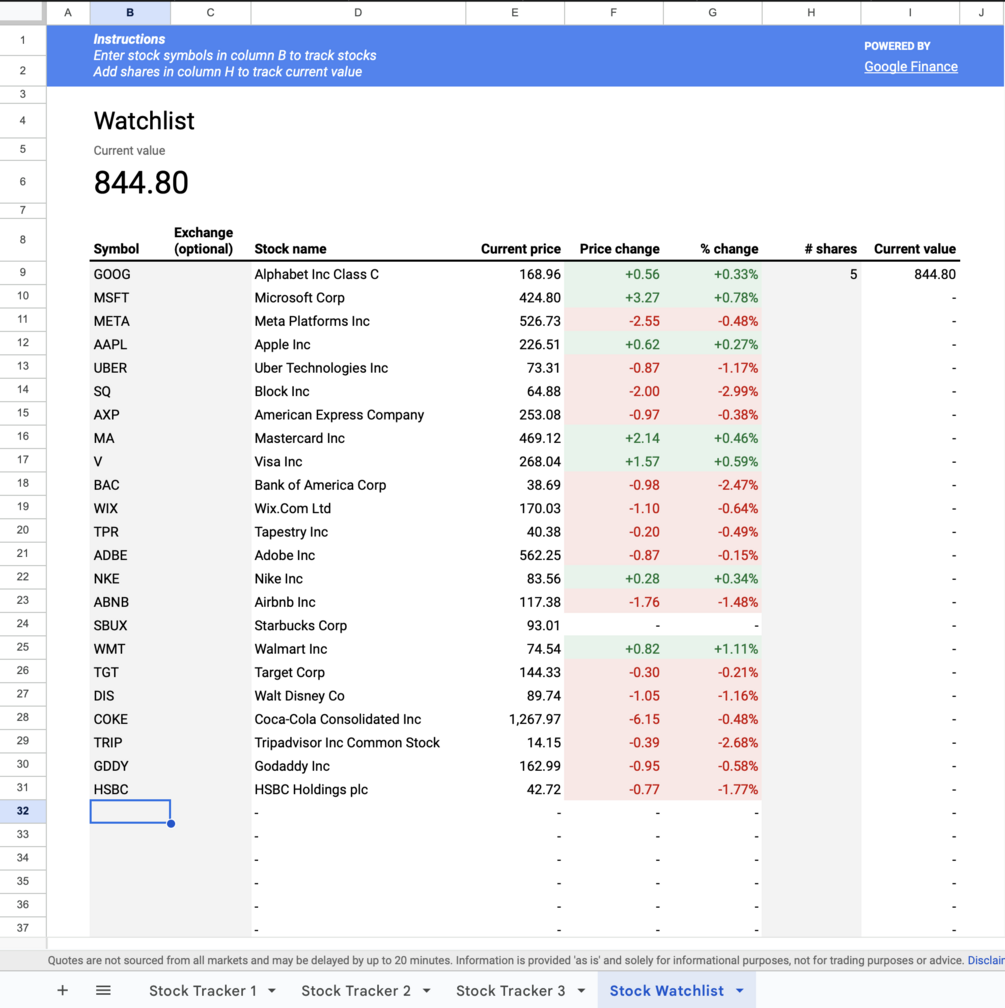Image resolution: width=1005 pixels, height=1008 pixels.
Task: Select row 20 header
Action: [x=23, y=530]
